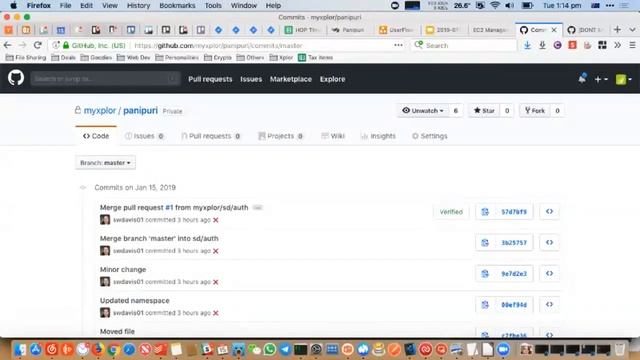Open Verified signature badge
Viewport: 640px width, 360px height.
[451, 212]
